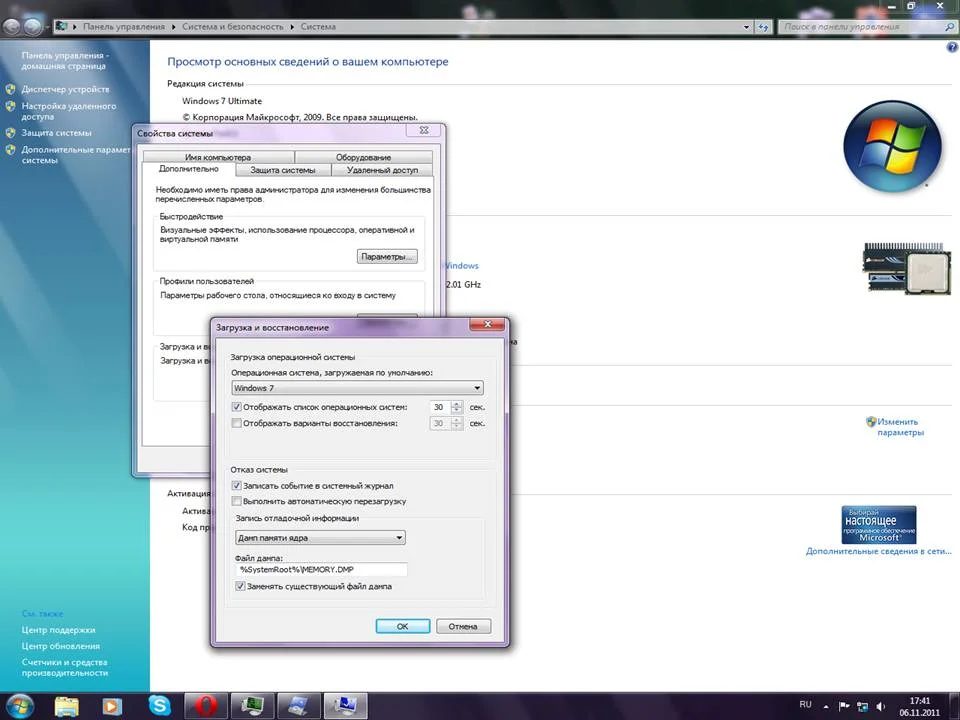Launch Skype from the taskbar
Image resolution: width=960 pixels, height=720 pixels.
[x=159, y=705]
